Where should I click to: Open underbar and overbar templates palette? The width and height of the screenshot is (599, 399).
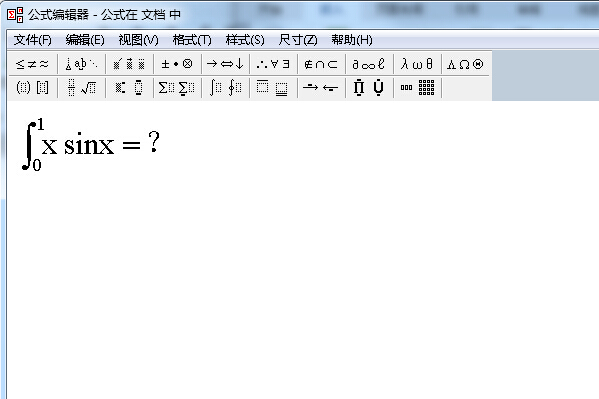pos(274,88)
